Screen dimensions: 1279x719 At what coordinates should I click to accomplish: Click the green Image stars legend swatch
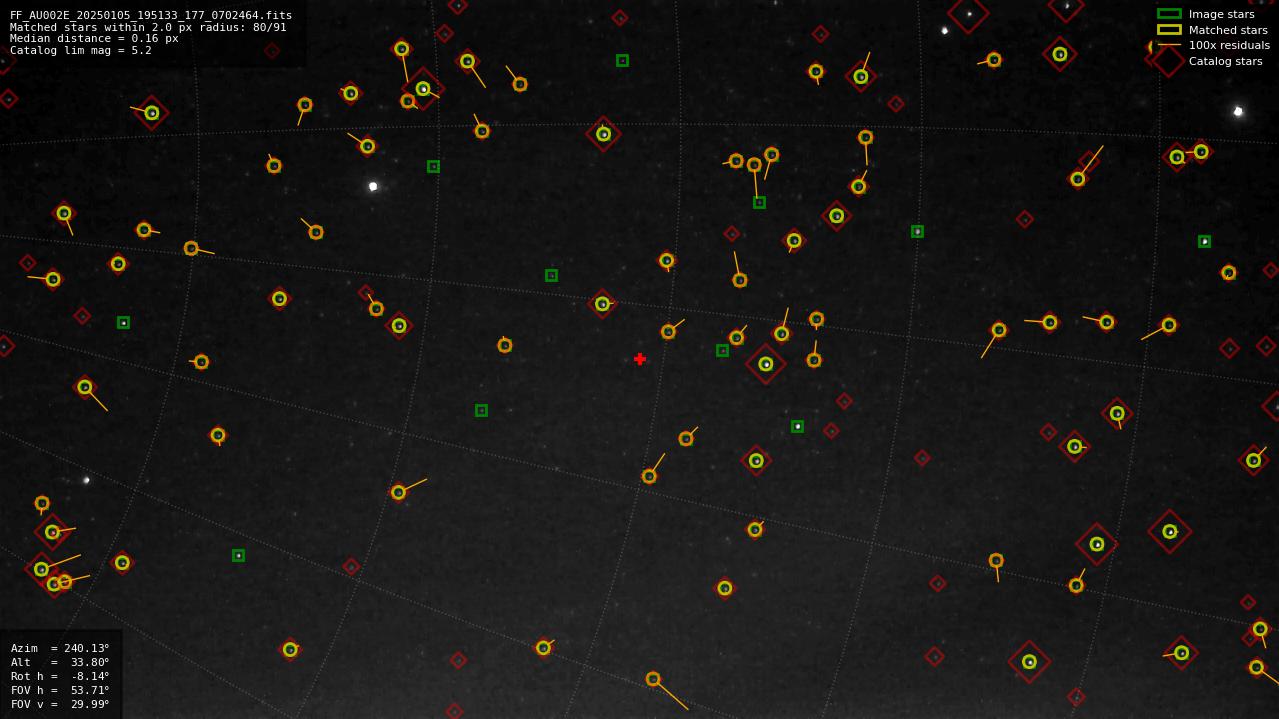(x=1169, y=14)
